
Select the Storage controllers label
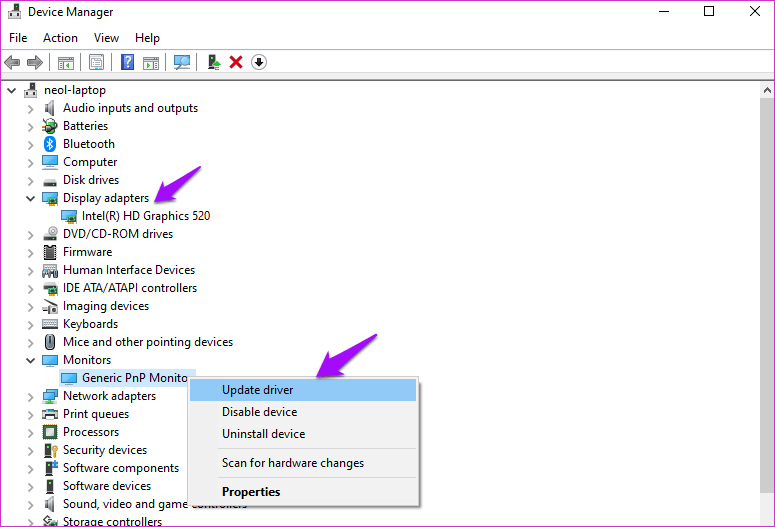point(112,521)
